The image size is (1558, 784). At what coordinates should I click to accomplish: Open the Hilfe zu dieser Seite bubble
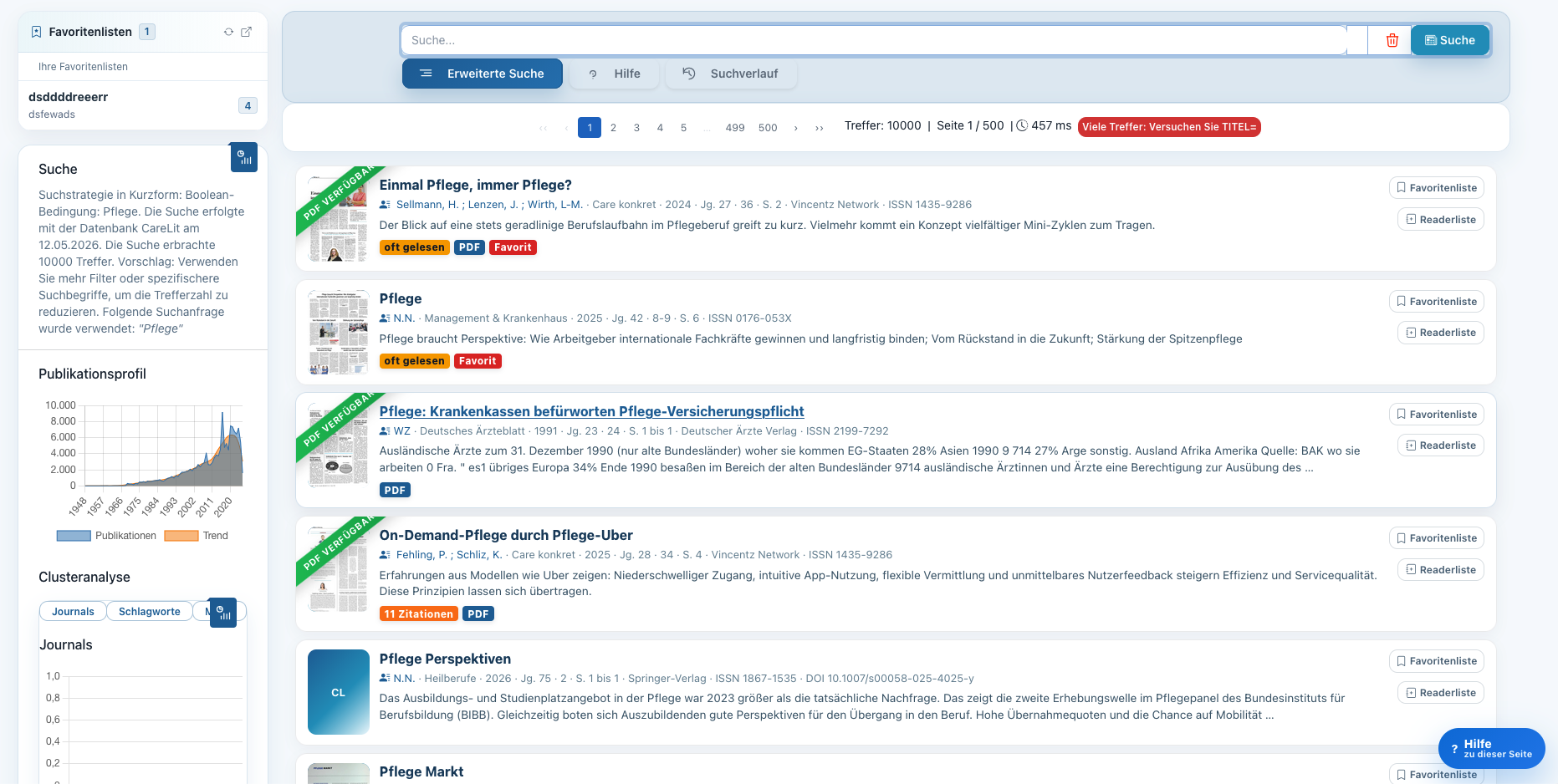(1492, 748)
